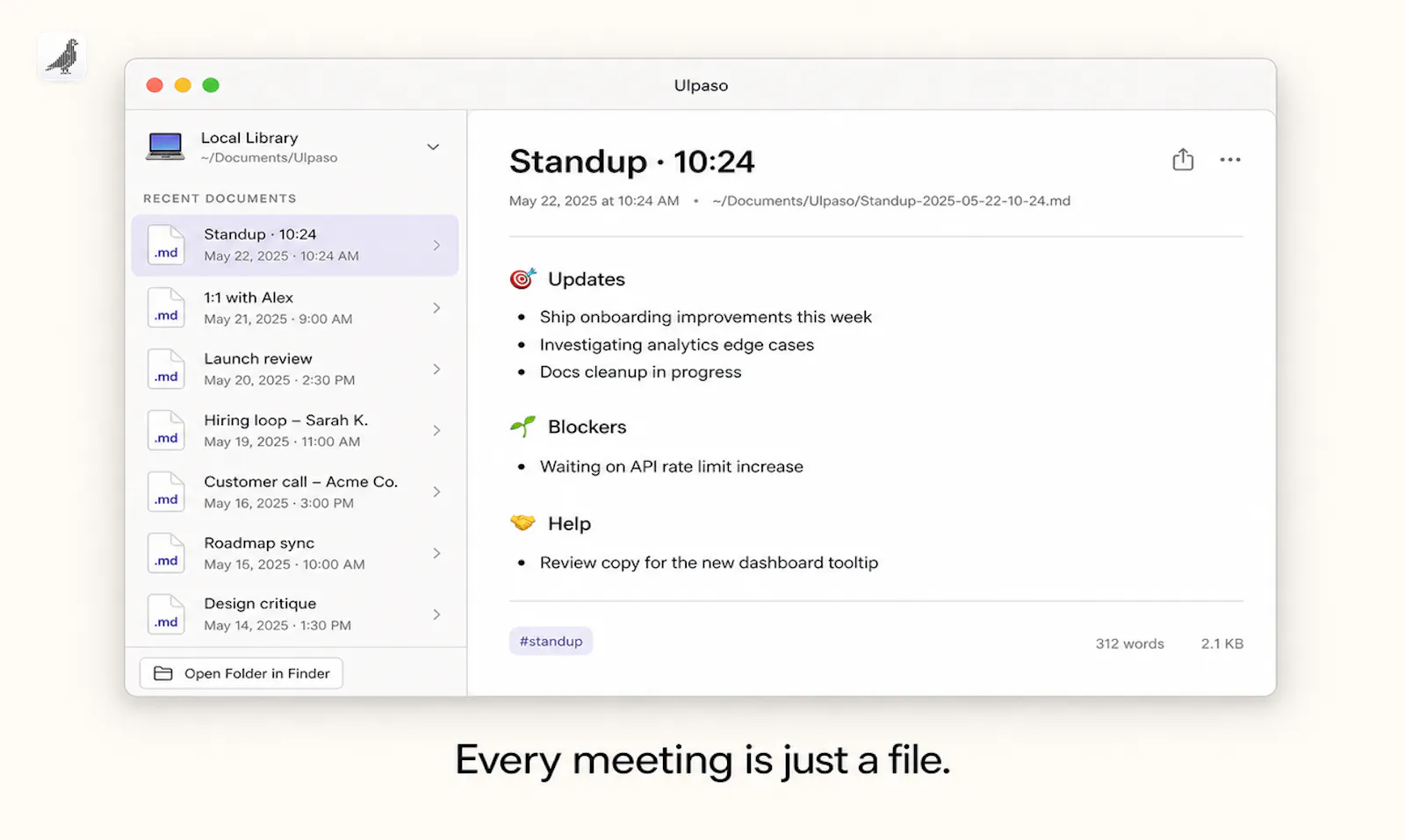The image size is (1405, 840).
Task: Click the share icon in document header
Action: click(x=1183, y=159)
